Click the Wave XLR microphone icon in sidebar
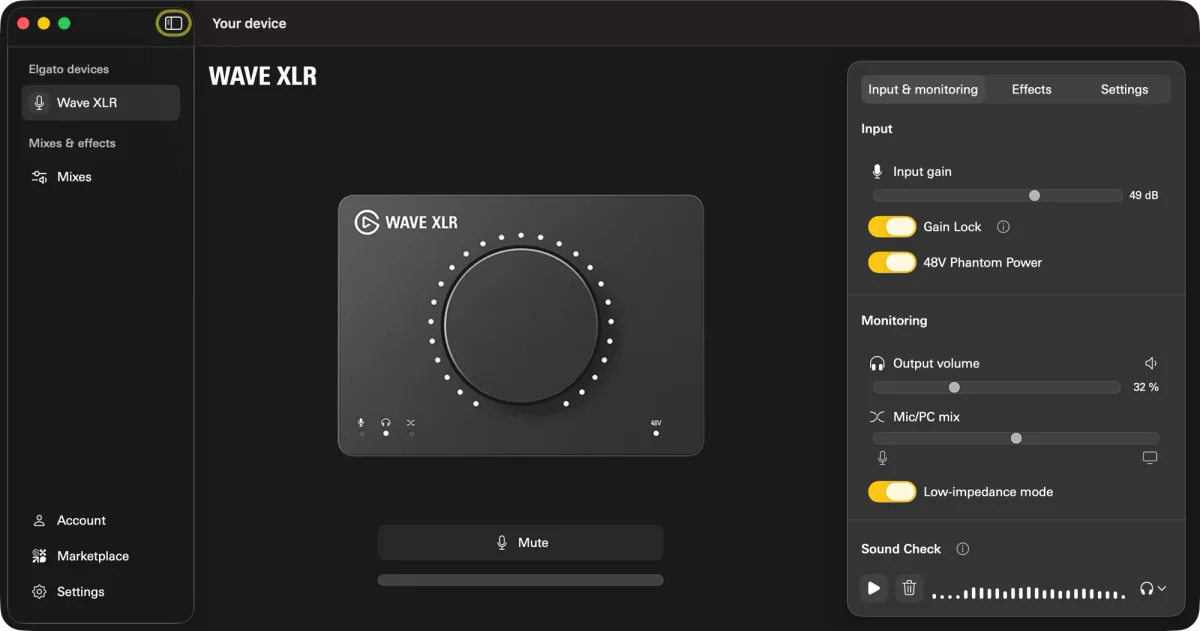Viewport: 1200px width, 631px height. coord(39,103)
